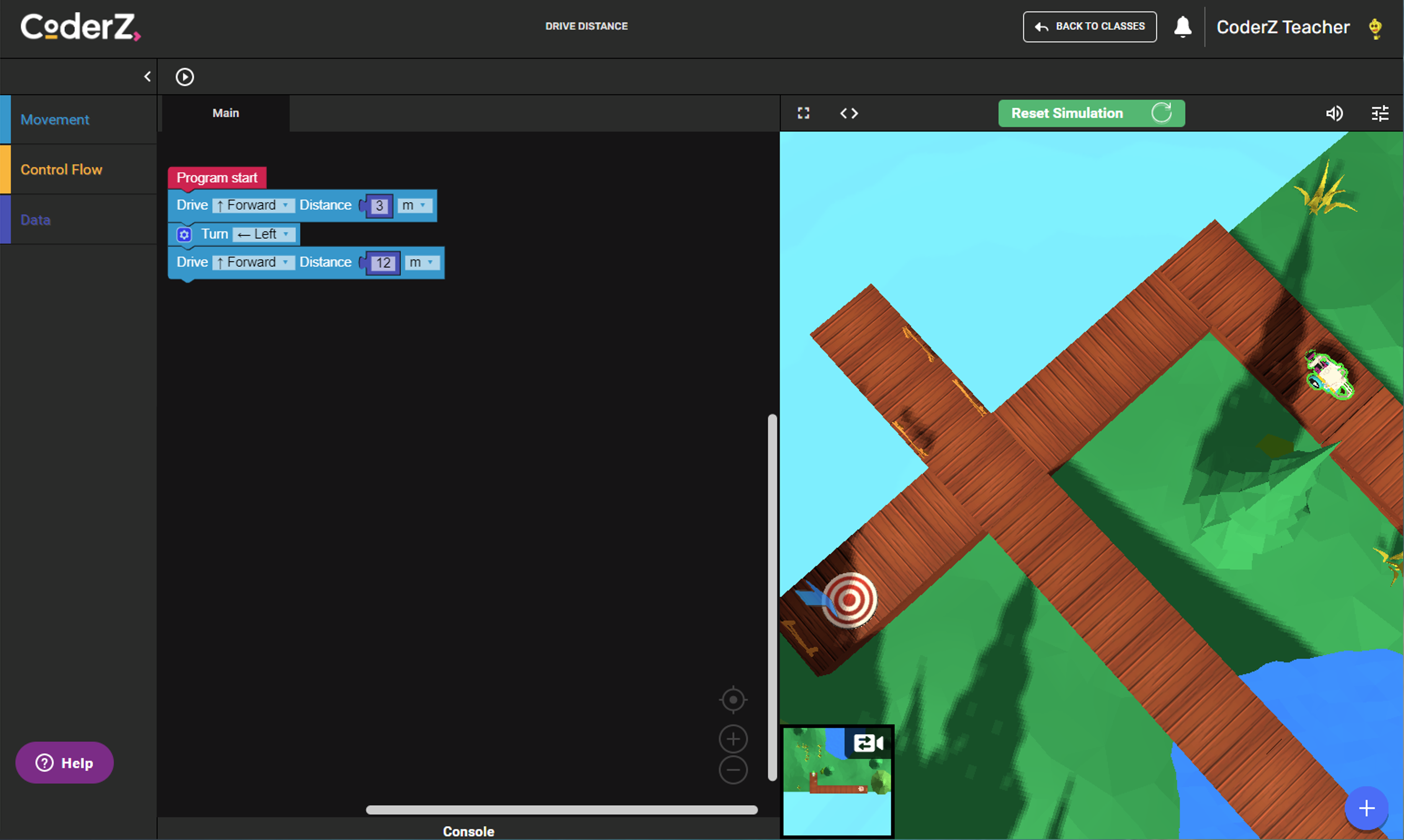Change direction dropdown of second Drive block

253,262
